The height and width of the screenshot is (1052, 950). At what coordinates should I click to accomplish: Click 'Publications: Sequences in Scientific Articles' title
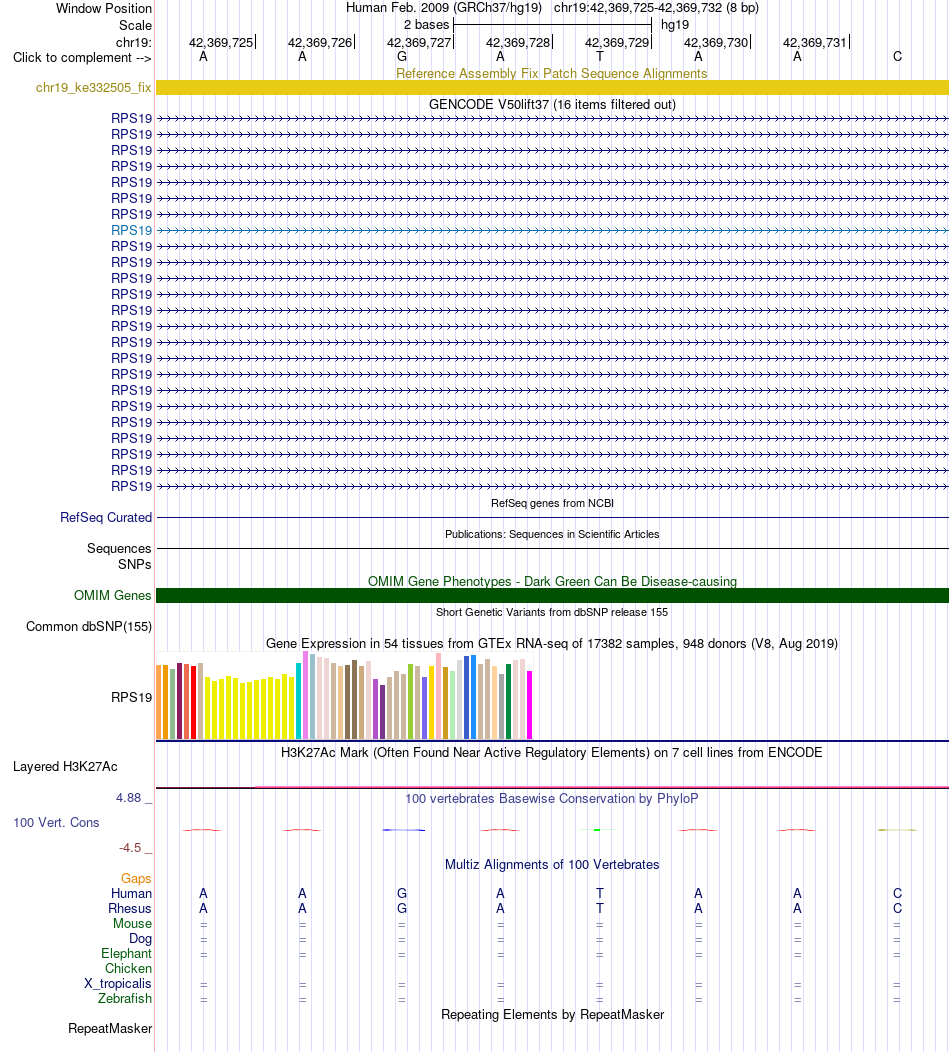pyautogui.click(x=552, y=534)
